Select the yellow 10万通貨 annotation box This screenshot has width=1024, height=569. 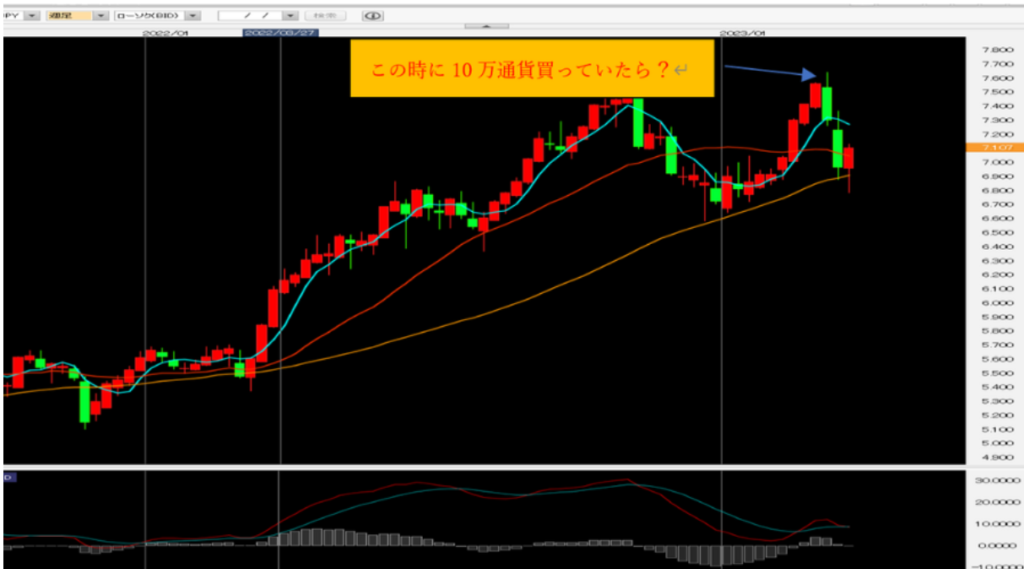click(x=531, y=69)
